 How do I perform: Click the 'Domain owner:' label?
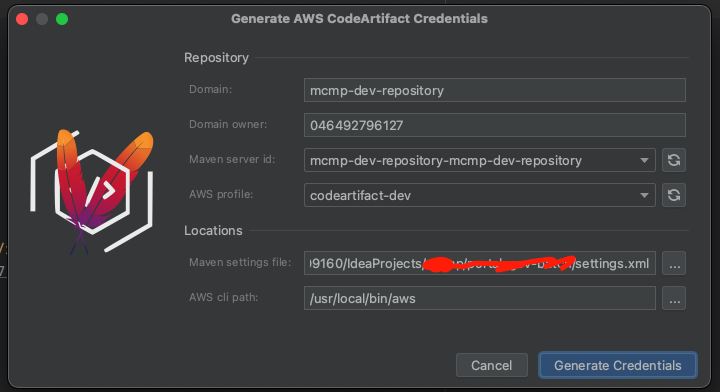[228, 124]
